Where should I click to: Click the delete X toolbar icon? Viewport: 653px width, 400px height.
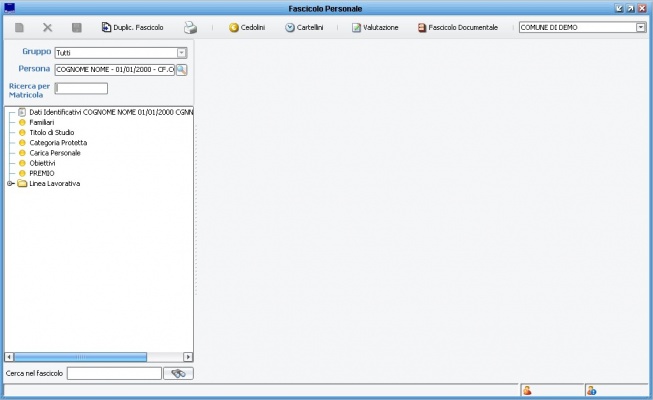47,28
